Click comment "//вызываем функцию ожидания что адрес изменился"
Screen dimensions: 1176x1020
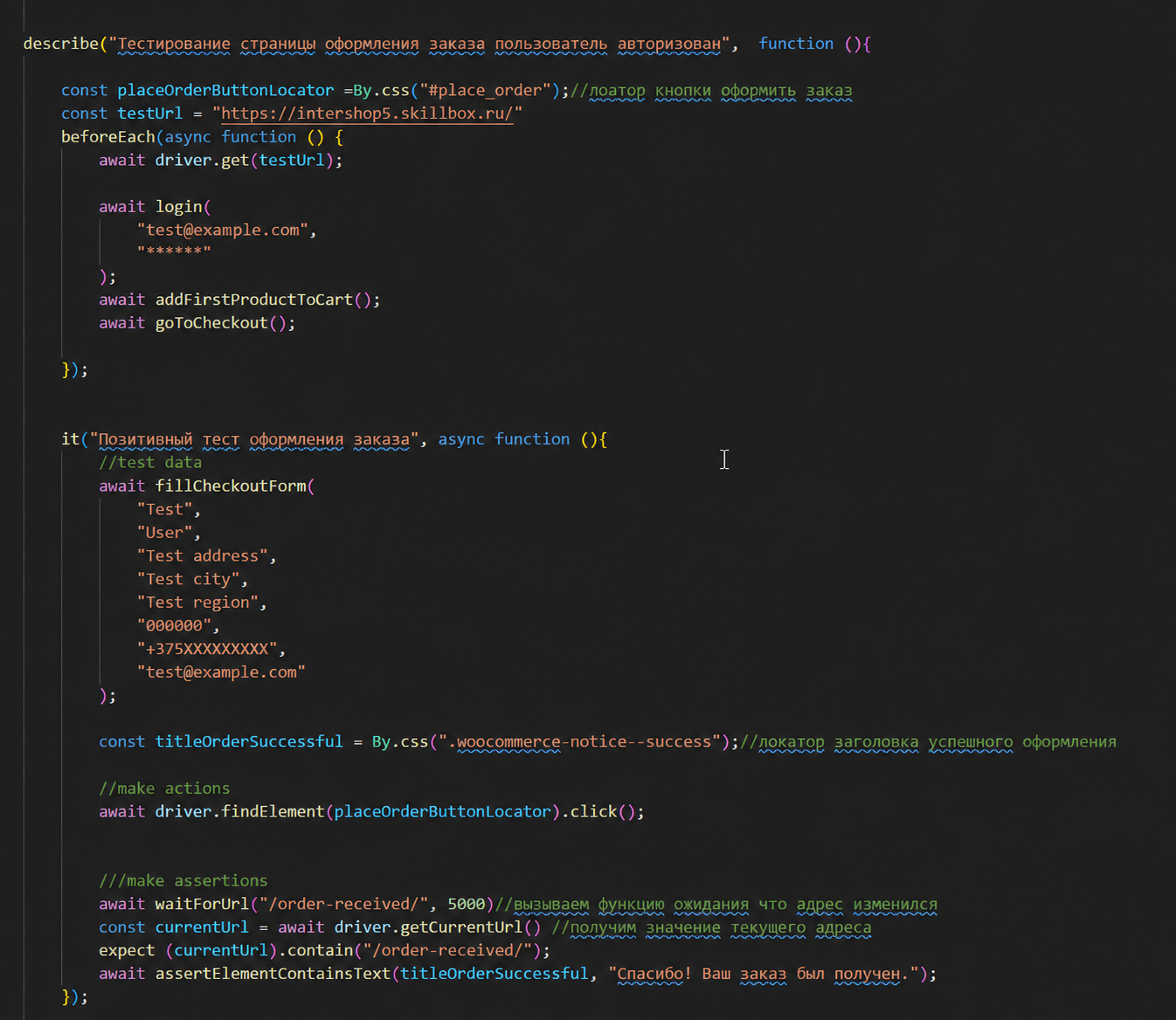click(716, 904)
